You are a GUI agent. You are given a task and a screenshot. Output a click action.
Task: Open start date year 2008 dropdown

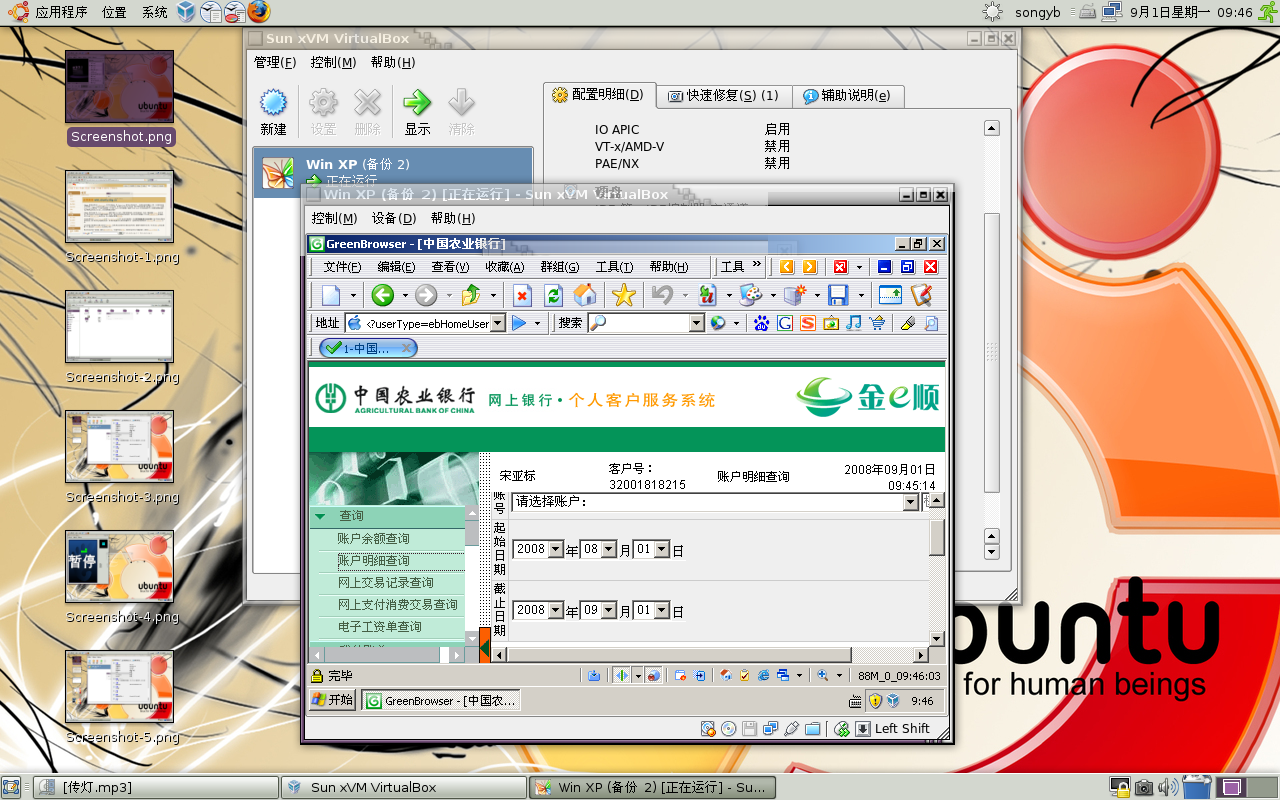pyautogui.click(x=556, y=549)
